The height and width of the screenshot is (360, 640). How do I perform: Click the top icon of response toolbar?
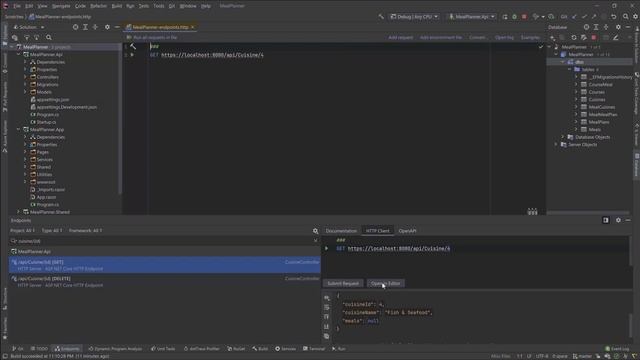[x=327, y=298]
